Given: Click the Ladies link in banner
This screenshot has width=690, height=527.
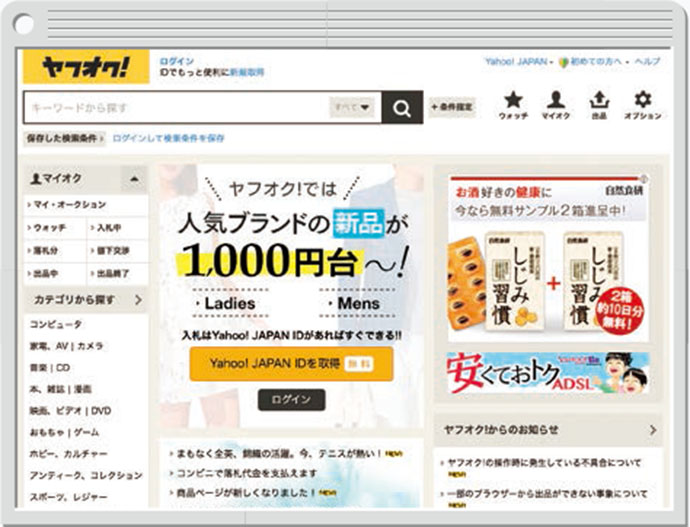Looking at the screenshot, I should click(230, 304).
